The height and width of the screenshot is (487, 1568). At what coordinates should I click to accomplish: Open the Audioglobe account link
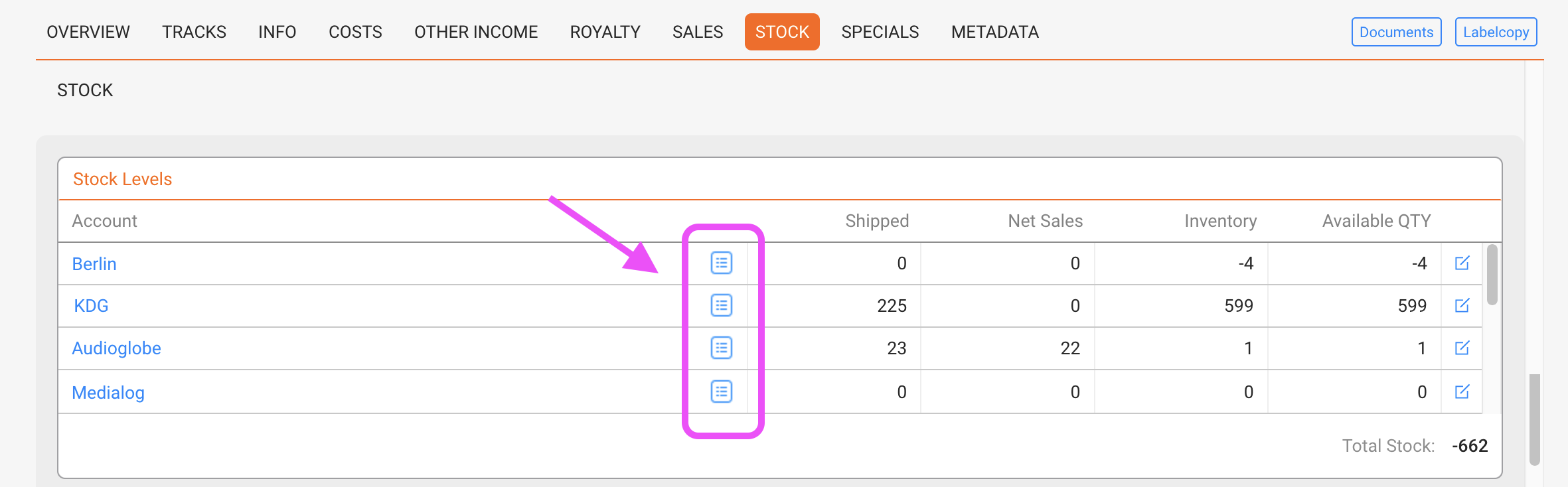click(116, 348)
